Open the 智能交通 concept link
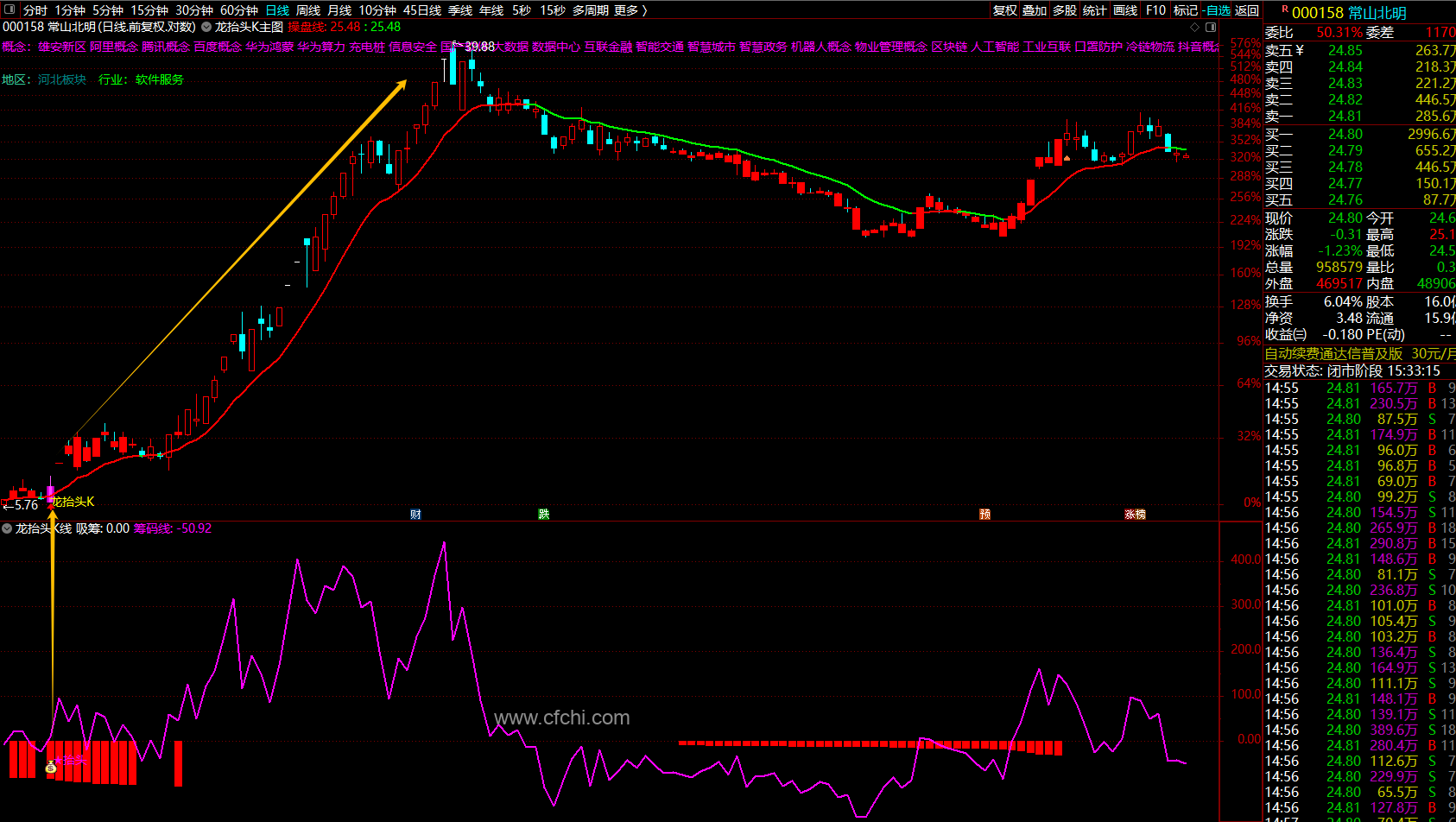Image resolution: width=1456 pixels, height=822 pixels. [660, 47]
